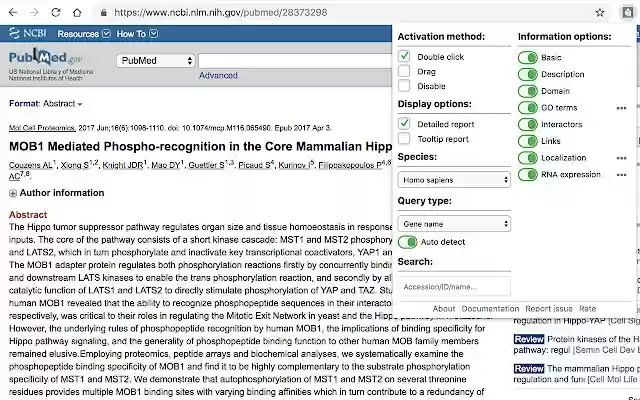Click the browser back arrow
The image size is (640, 400).
click(13, 13)
